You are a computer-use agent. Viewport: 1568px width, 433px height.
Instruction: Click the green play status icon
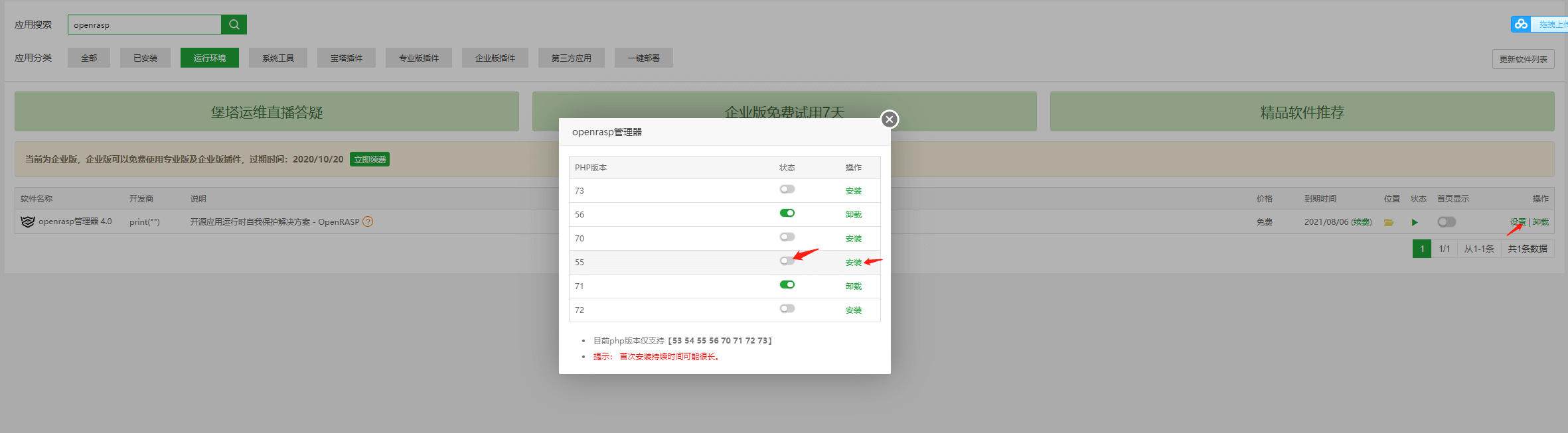coord(1415,222)
